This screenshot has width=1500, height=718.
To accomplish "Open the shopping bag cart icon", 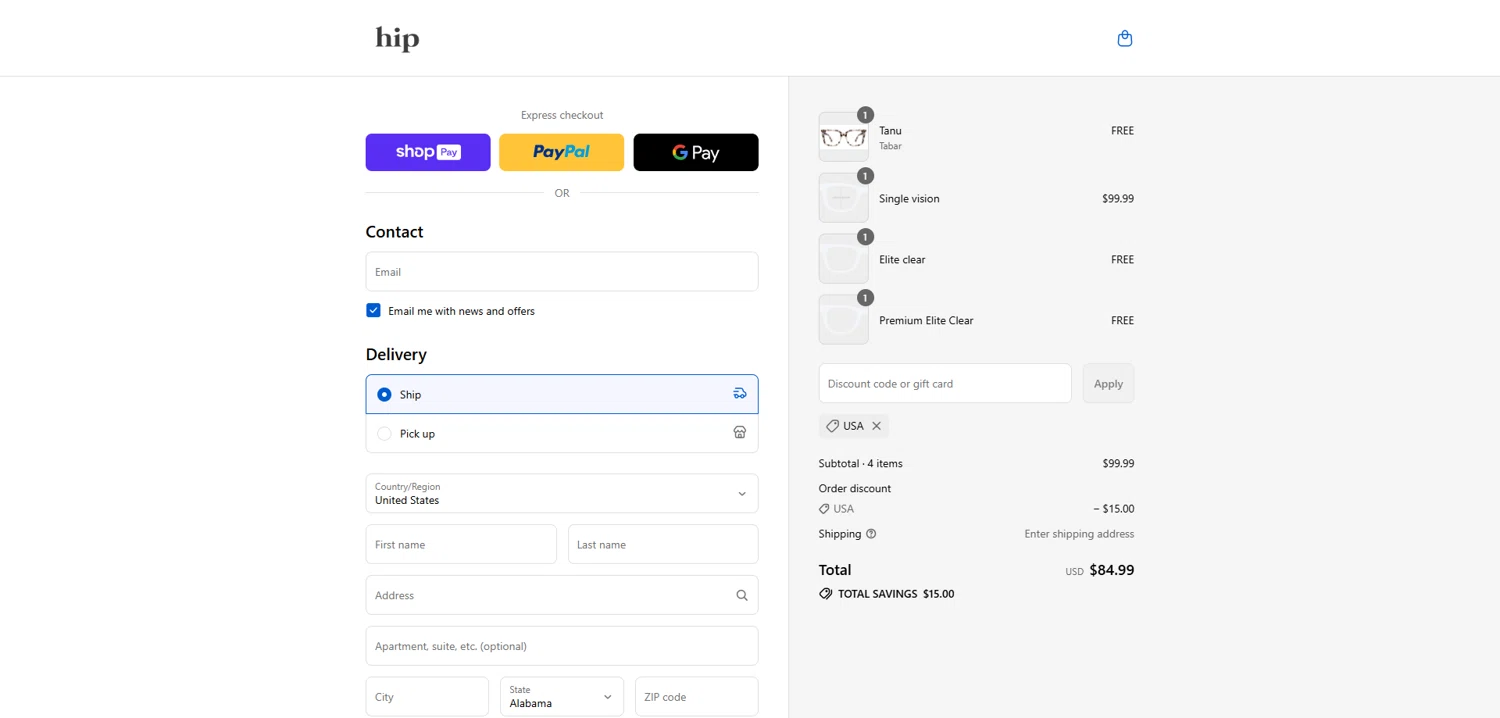I will click(x=1124, y=38).
